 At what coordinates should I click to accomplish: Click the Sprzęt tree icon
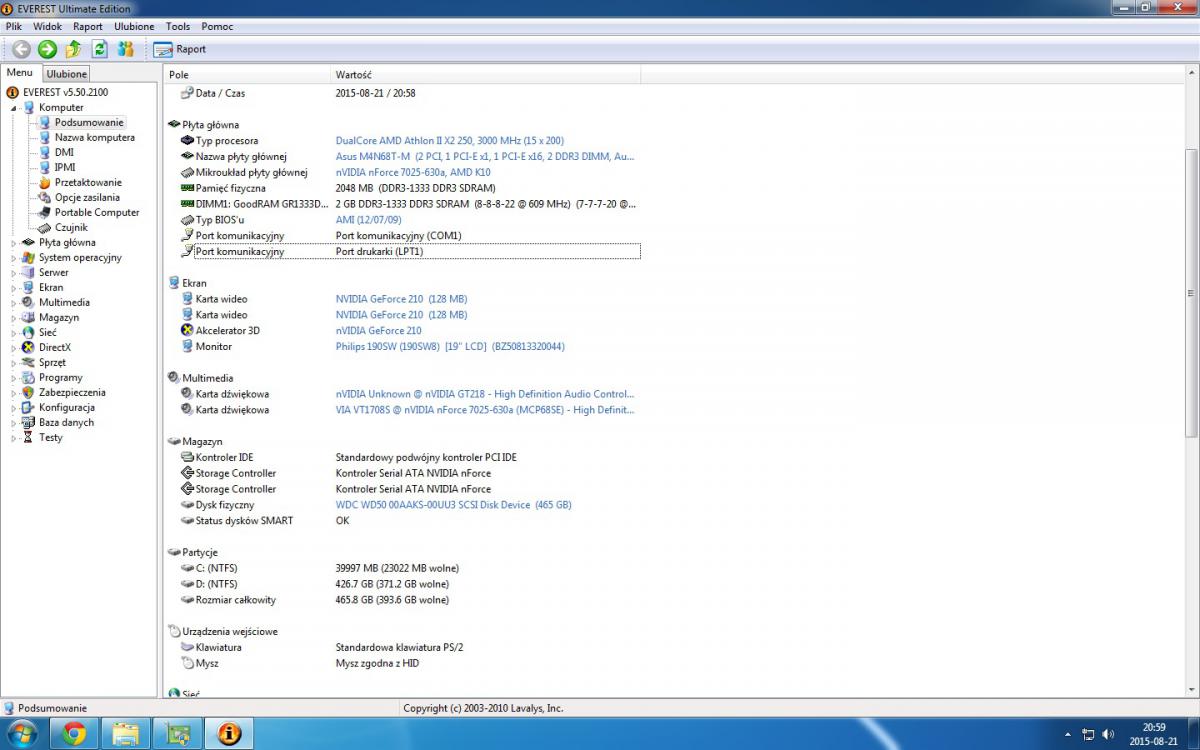click(x=28, y=362)
